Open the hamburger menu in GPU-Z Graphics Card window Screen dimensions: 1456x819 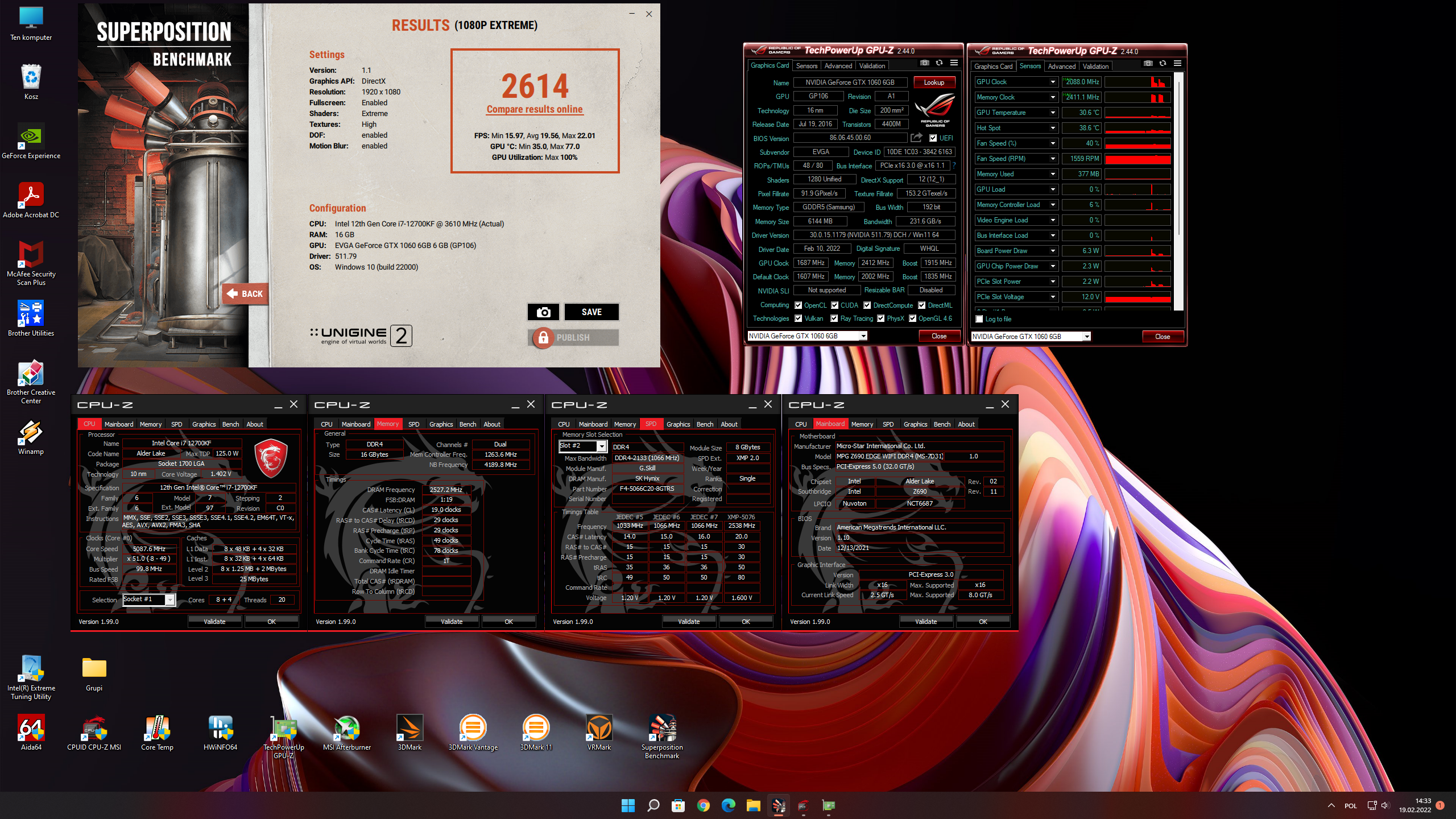click(x=954, y=63)
